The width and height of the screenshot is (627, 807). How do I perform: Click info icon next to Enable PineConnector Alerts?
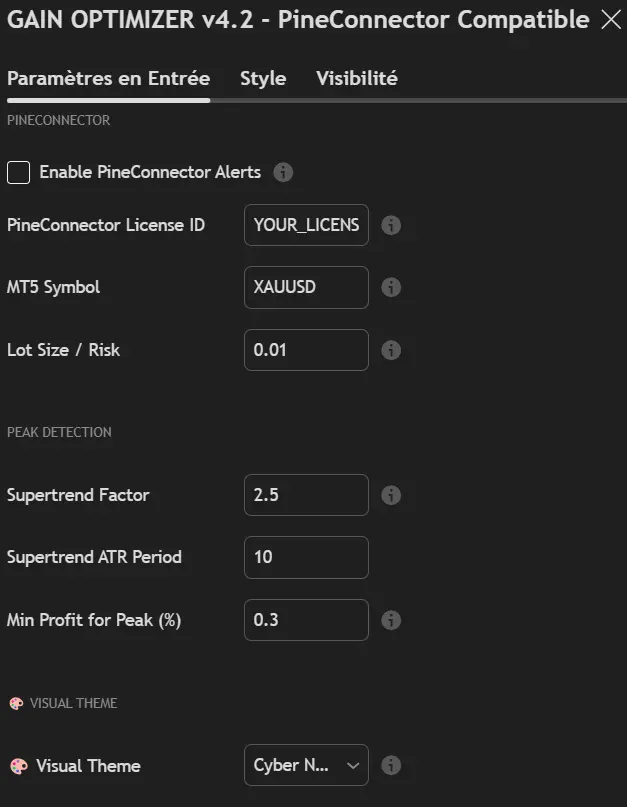pos(283,172)
